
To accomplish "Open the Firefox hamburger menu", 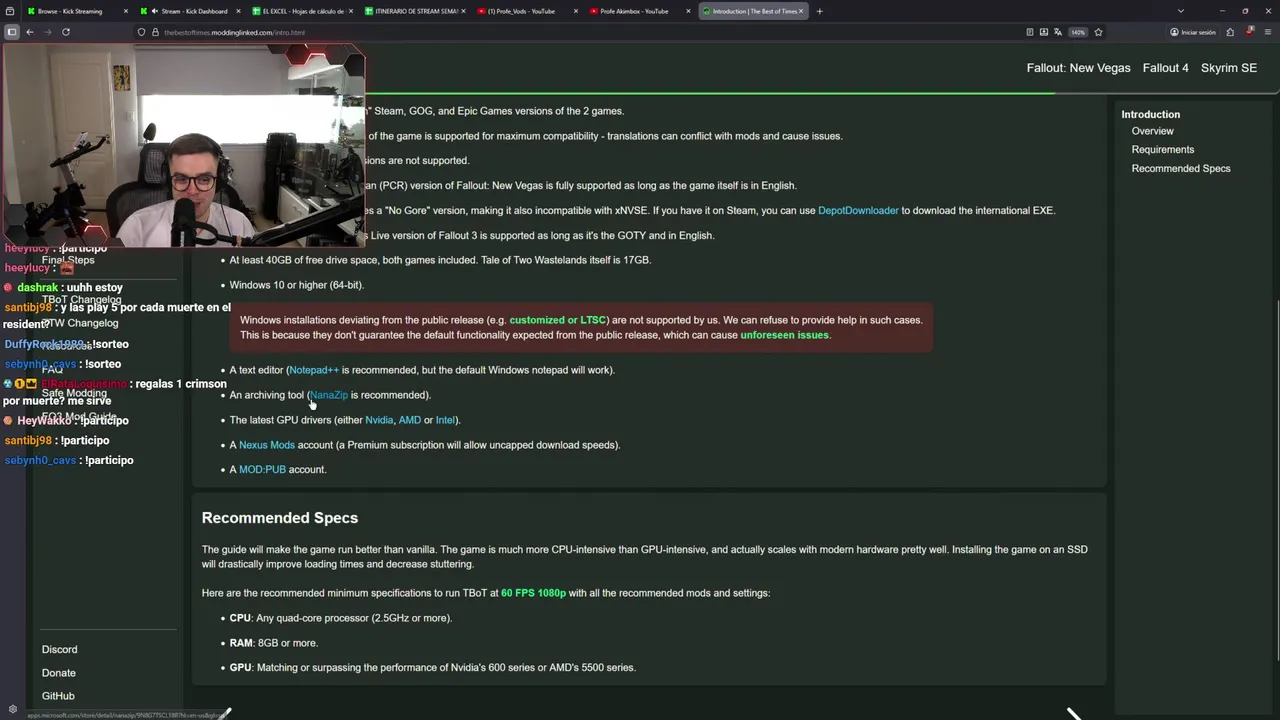I will click(x=1267, y=32).
